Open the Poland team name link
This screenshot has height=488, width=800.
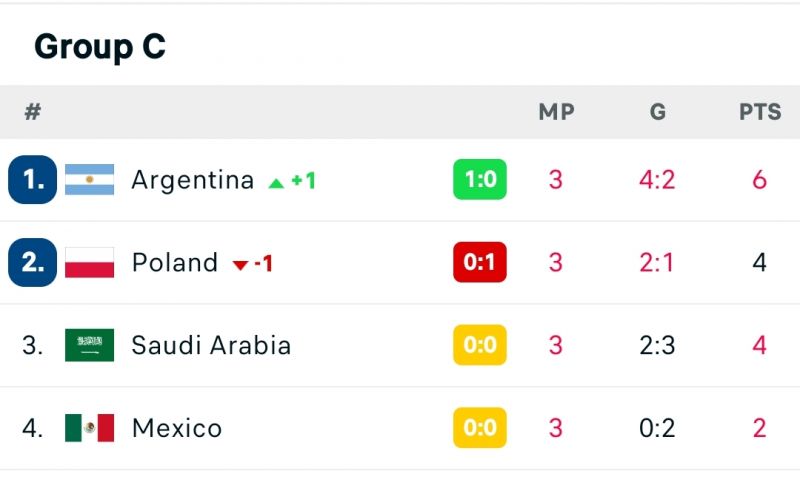[x=174, y=262]
